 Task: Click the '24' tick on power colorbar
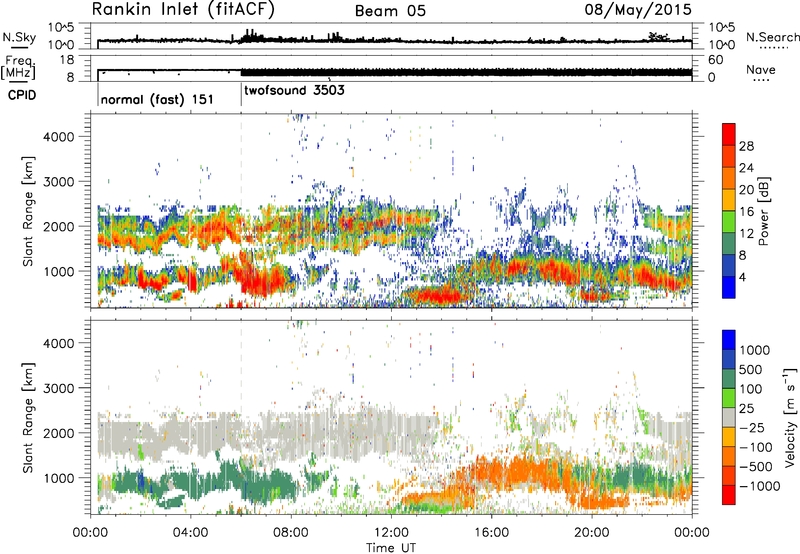(x=746, y=168)
